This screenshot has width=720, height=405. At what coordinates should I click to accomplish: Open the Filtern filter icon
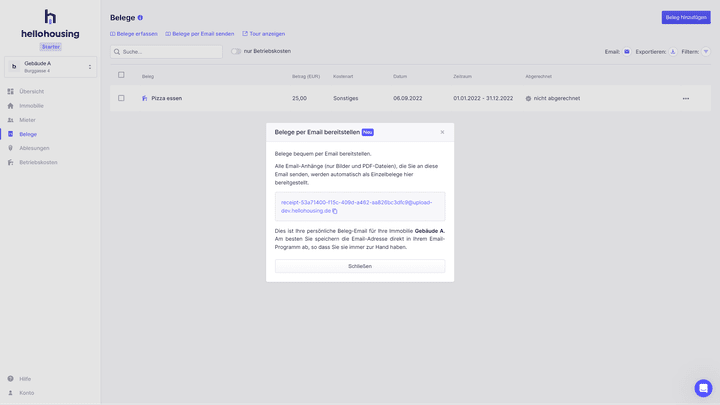pyautogui.click(x=706, y=51)
